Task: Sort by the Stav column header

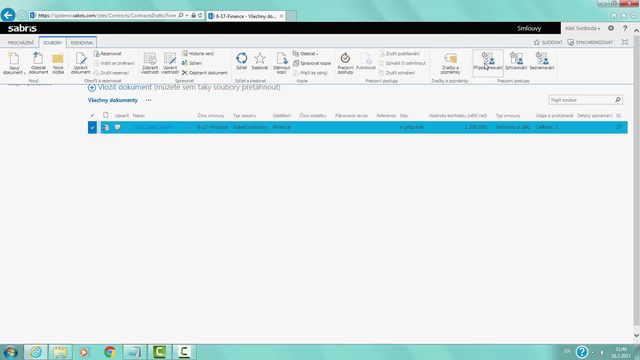Action: (404, 116)
